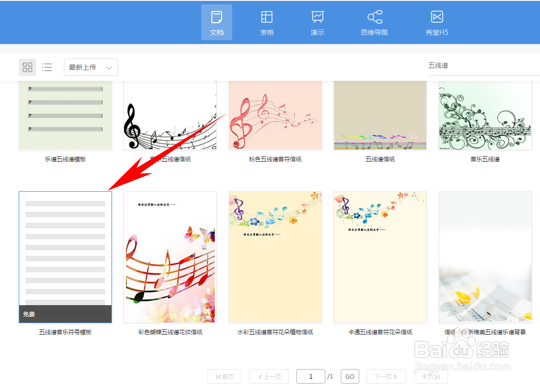540x385 pixels.
Task: Open the 水彩五线谱音符花朵植物信纸 template
Action: tap(275, 257)
